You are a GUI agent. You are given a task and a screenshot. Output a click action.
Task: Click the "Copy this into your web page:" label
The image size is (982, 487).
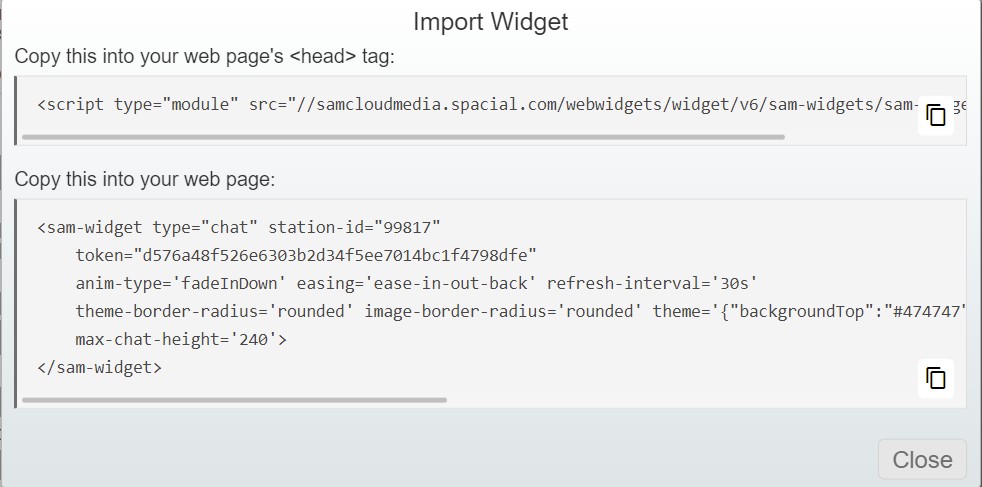pyautogui.click(x=145, y=180)
